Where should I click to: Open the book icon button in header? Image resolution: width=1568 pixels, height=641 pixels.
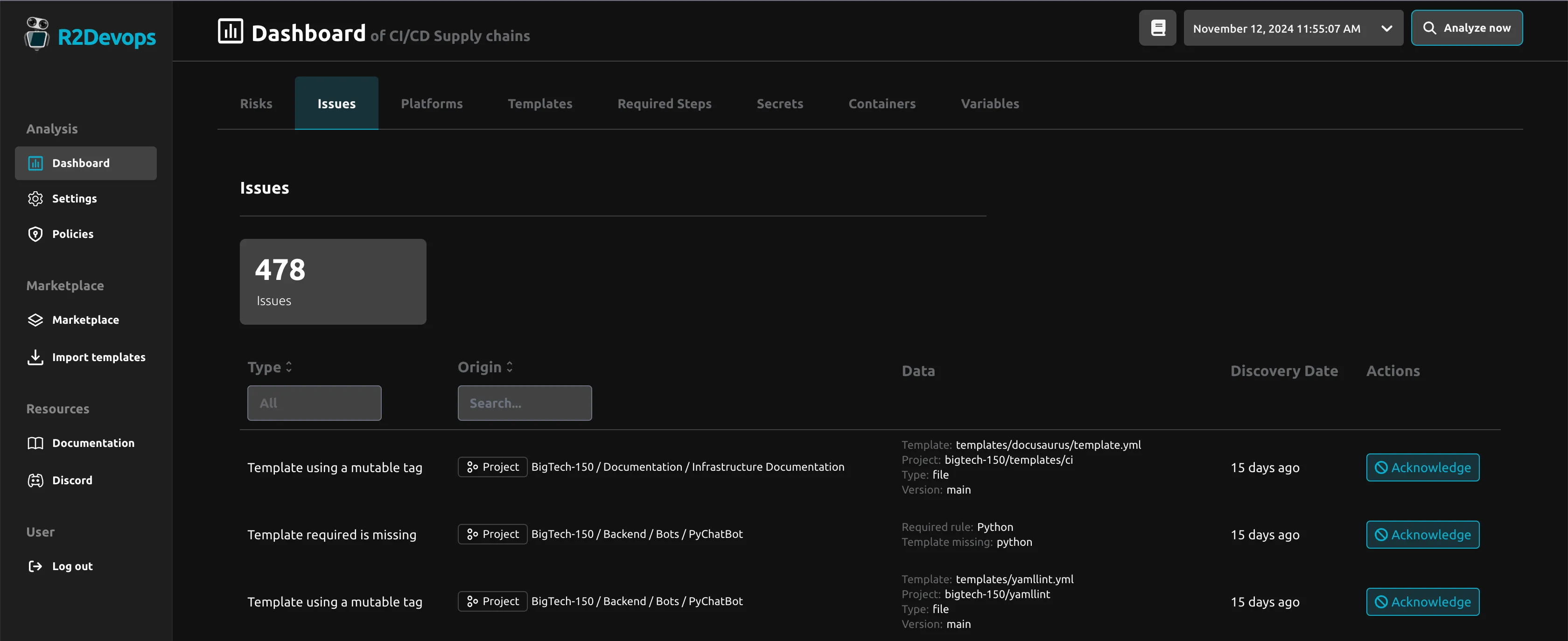pos(1157,28)
